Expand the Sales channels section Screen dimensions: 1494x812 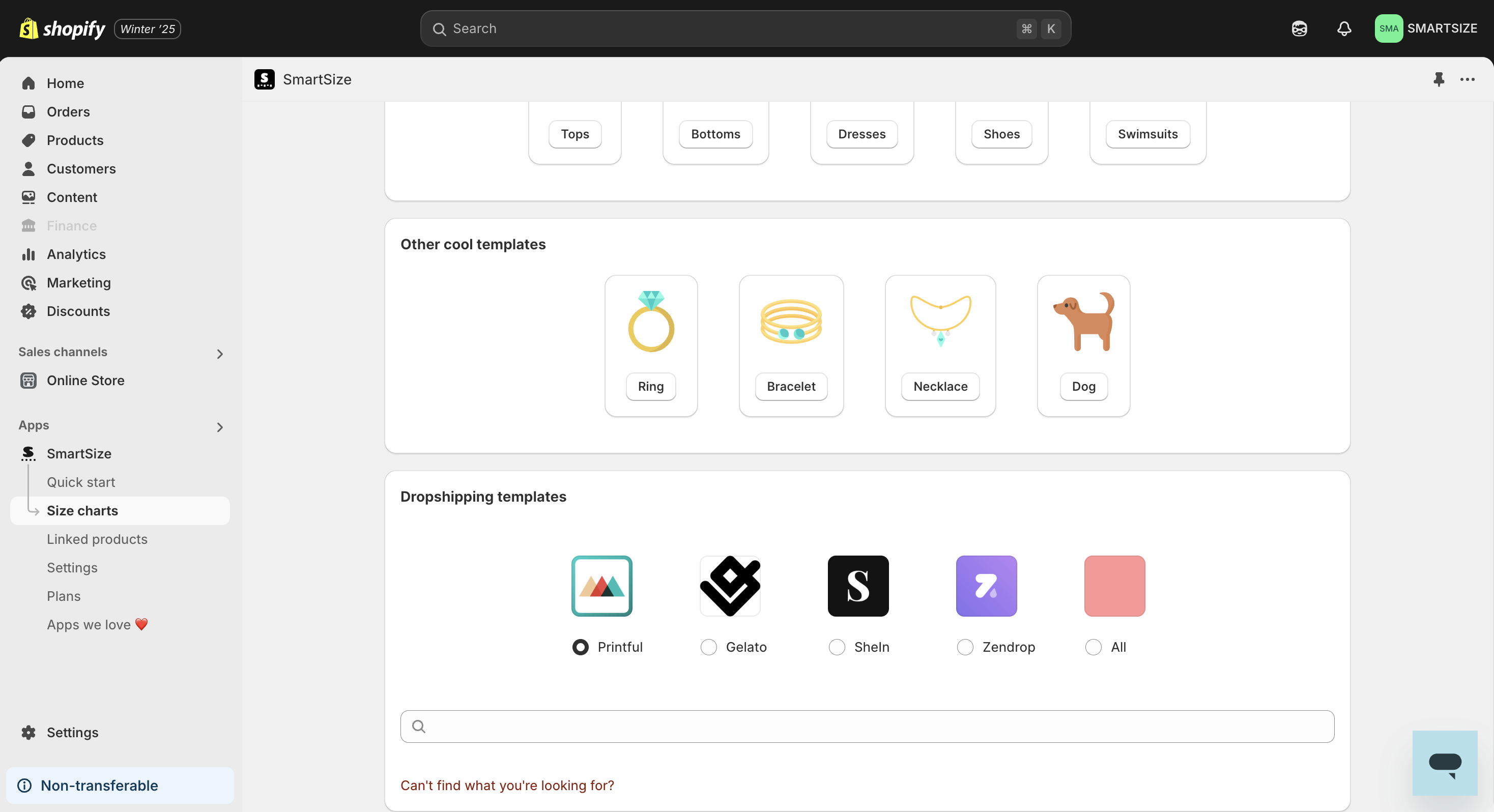pos(219,353)
